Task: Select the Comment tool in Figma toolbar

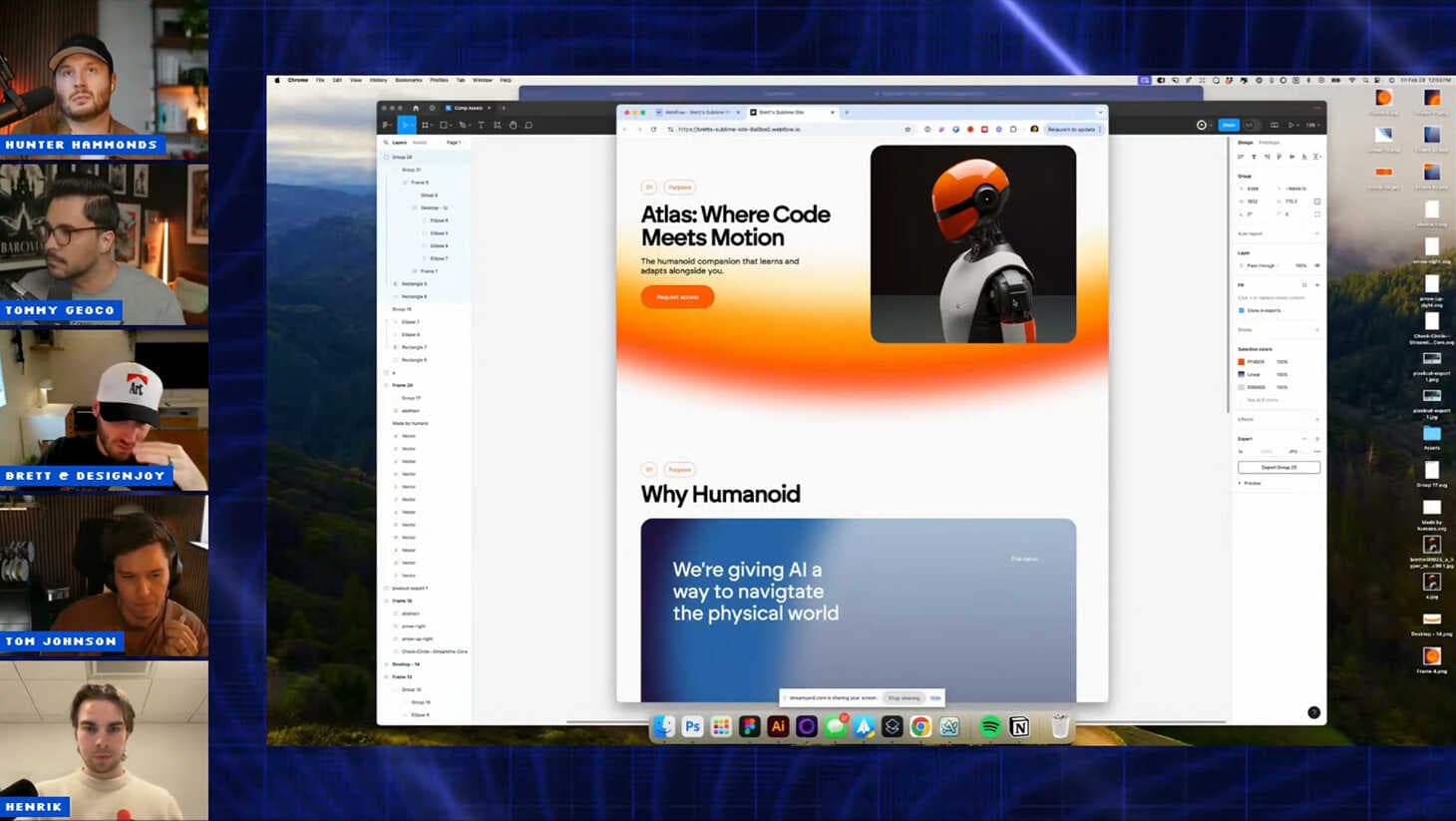Action: point(529,126)
